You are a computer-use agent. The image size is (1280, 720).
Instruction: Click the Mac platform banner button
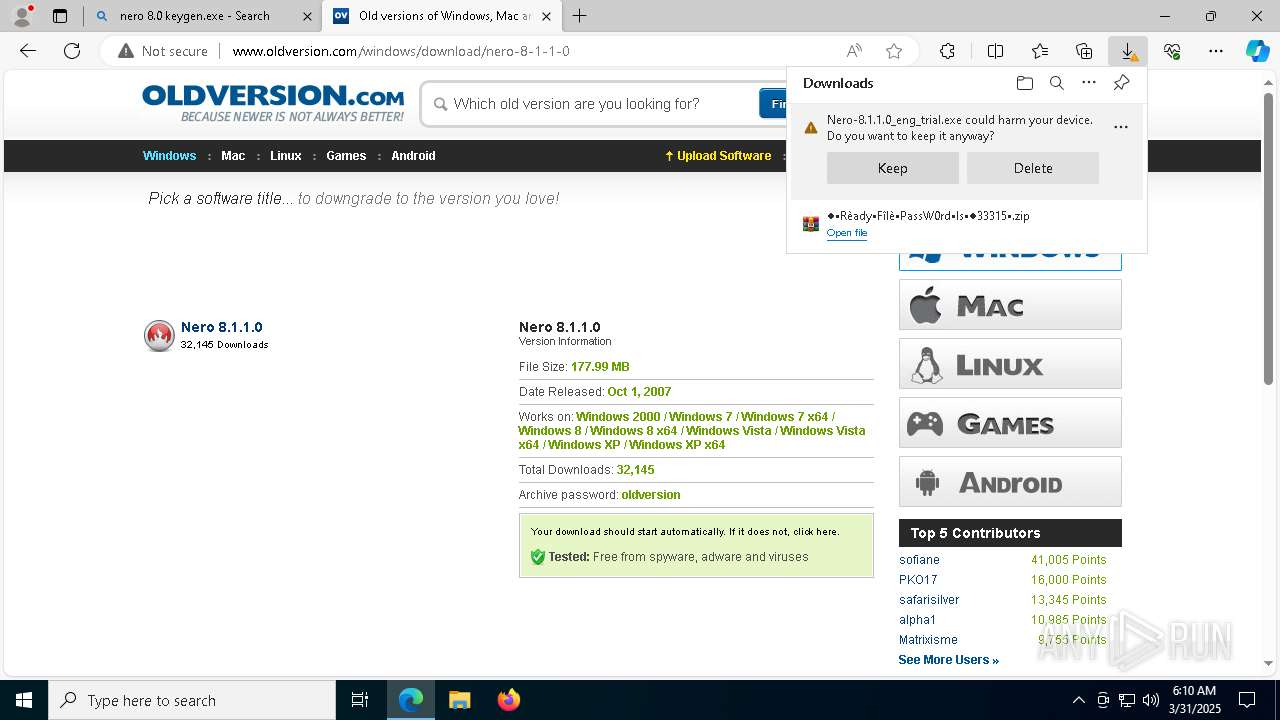click(x=1010, y=305)
